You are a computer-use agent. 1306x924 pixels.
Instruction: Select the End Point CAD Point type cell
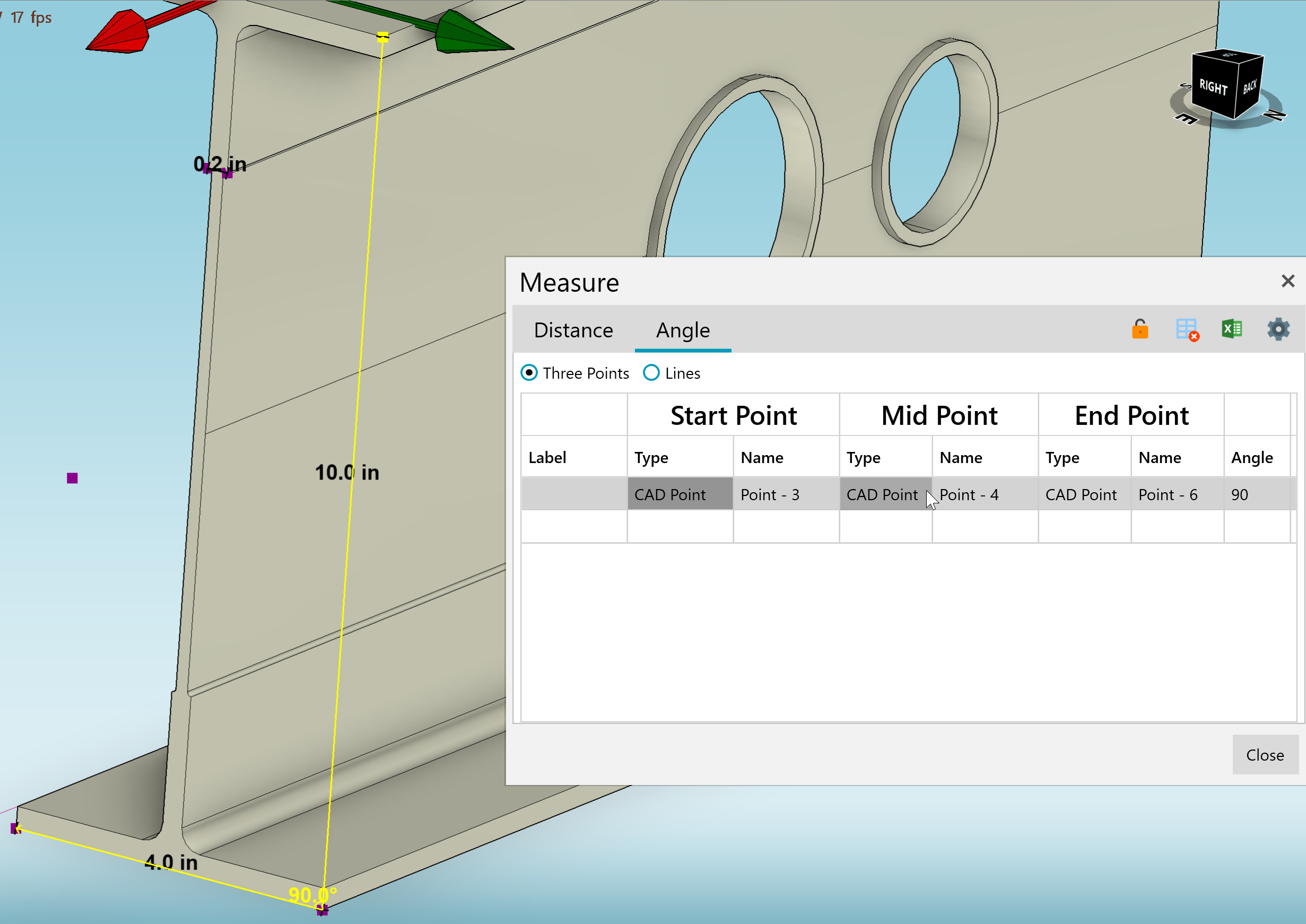[1085, 494]
